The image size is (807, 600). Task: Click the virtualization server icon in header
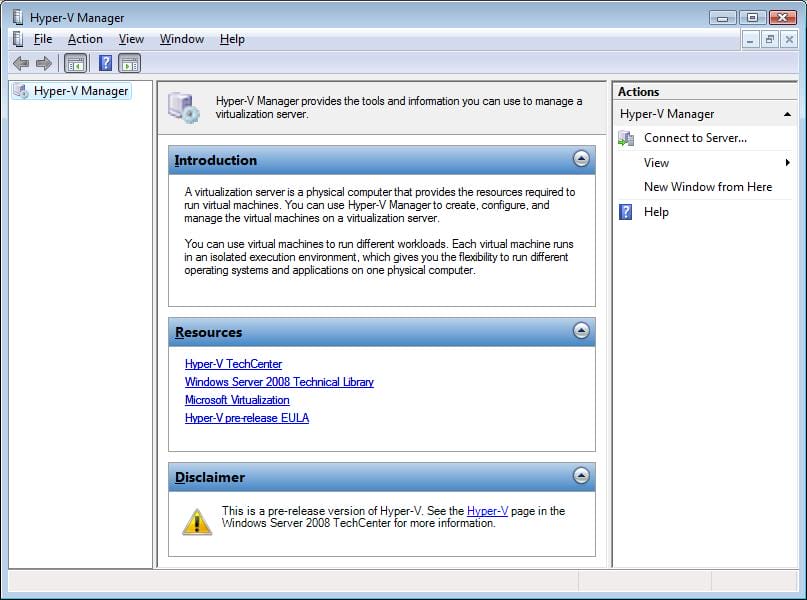[183, 107]
